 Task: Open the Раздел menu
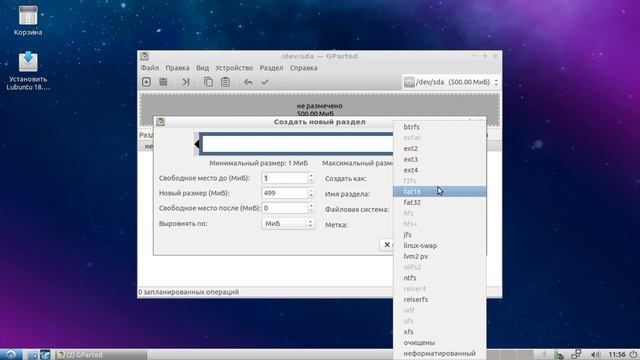pyautogui.click(x=271, y=68)
